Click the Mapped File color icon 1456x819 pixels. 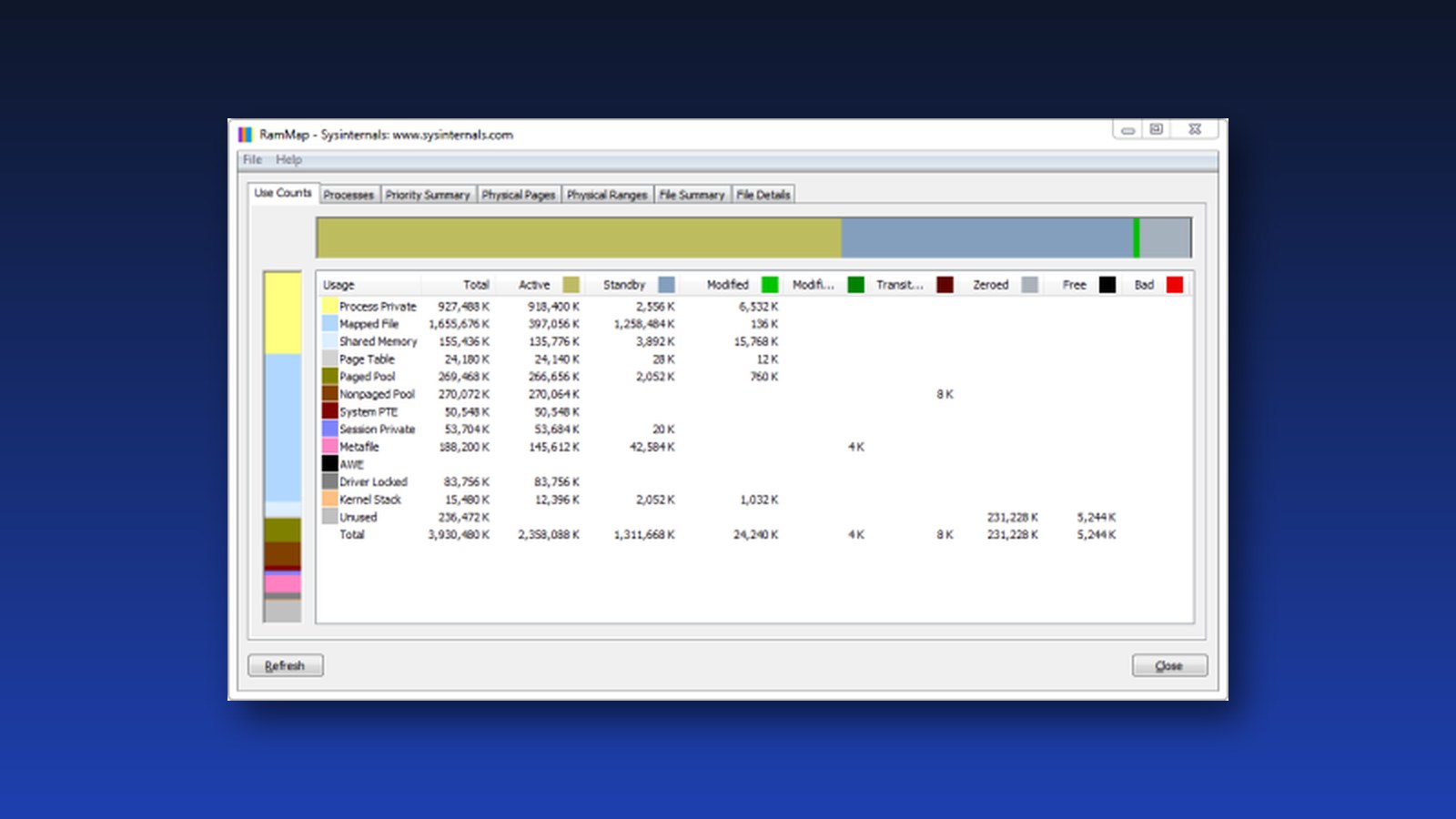pos(329,324)
